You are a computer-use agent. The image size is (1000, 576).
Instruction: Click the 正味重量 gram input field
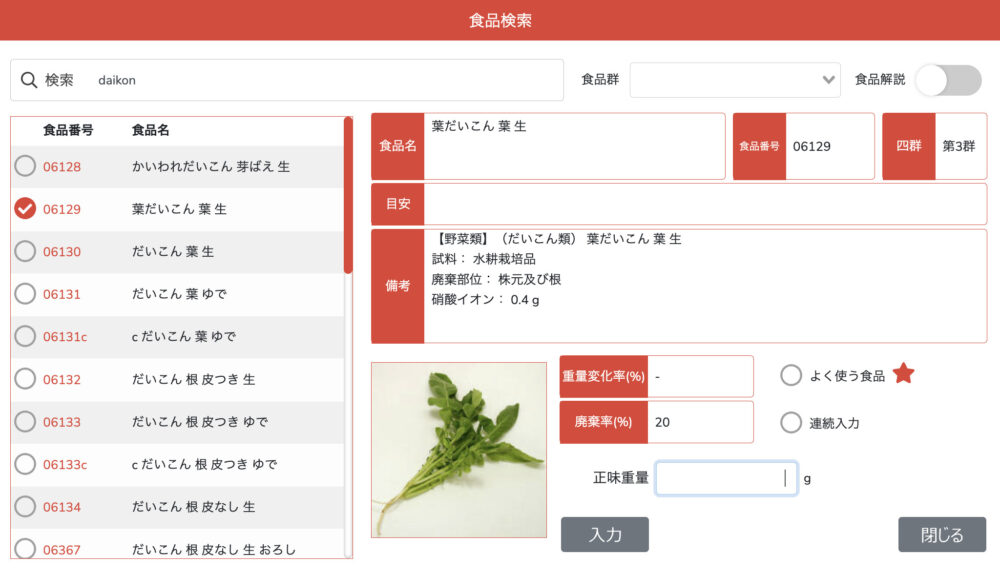click(x=725, y=478)
